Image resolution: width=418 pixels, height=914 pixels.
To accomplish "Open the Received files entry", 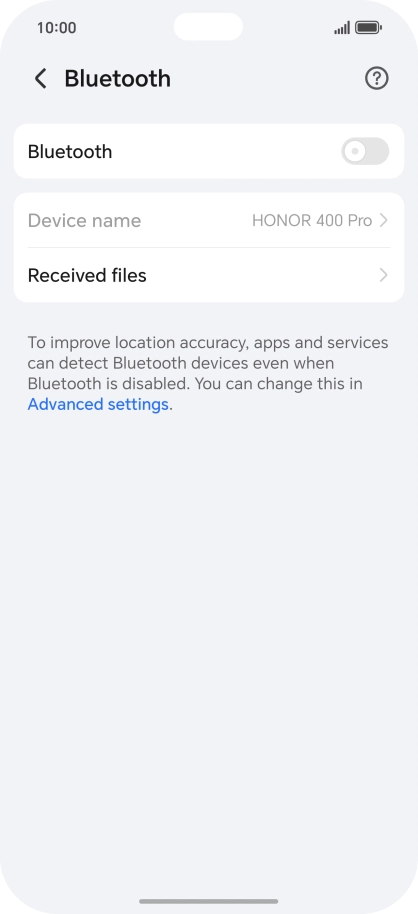I will [x=209, y=275].
